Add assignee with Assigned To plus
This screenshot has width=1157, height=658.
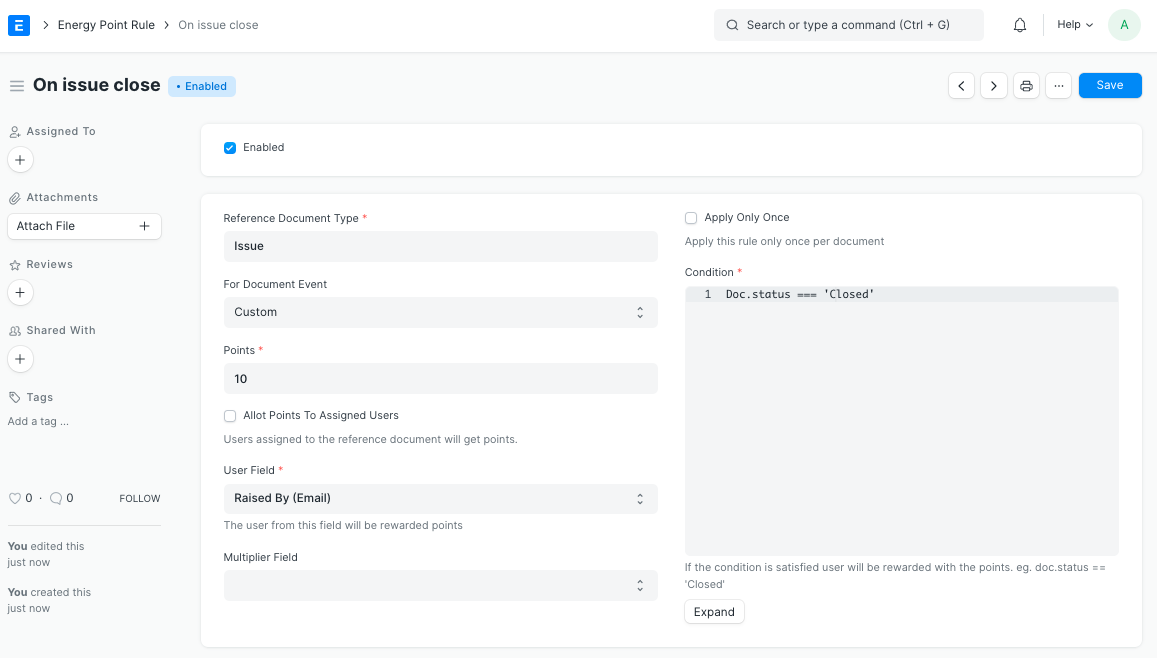click(20, 159)
